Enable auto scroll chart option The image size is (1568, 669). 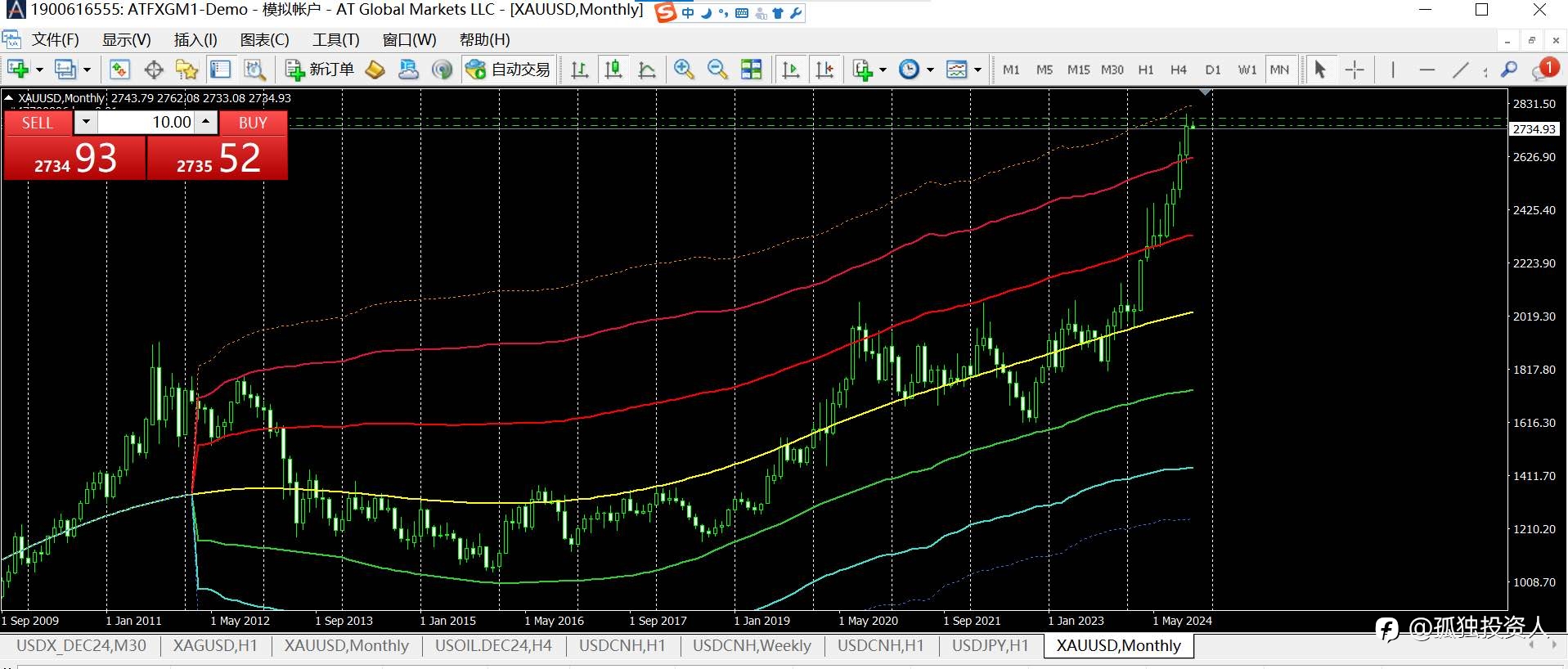(x=791, y=70)
